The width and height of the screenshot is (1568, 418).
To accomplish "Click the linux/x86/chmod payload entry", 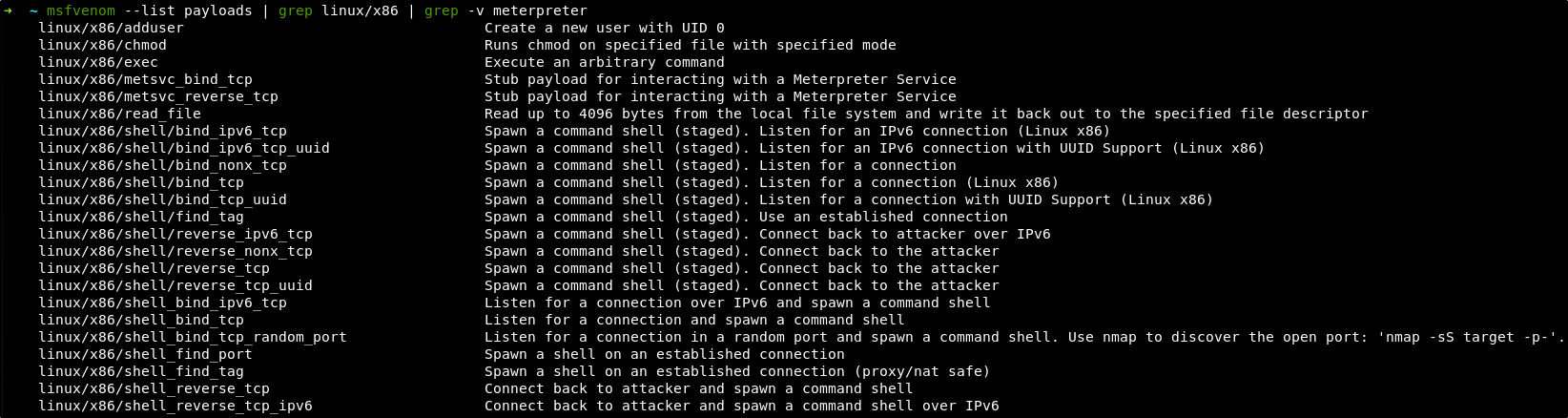I will coord(102,45).
